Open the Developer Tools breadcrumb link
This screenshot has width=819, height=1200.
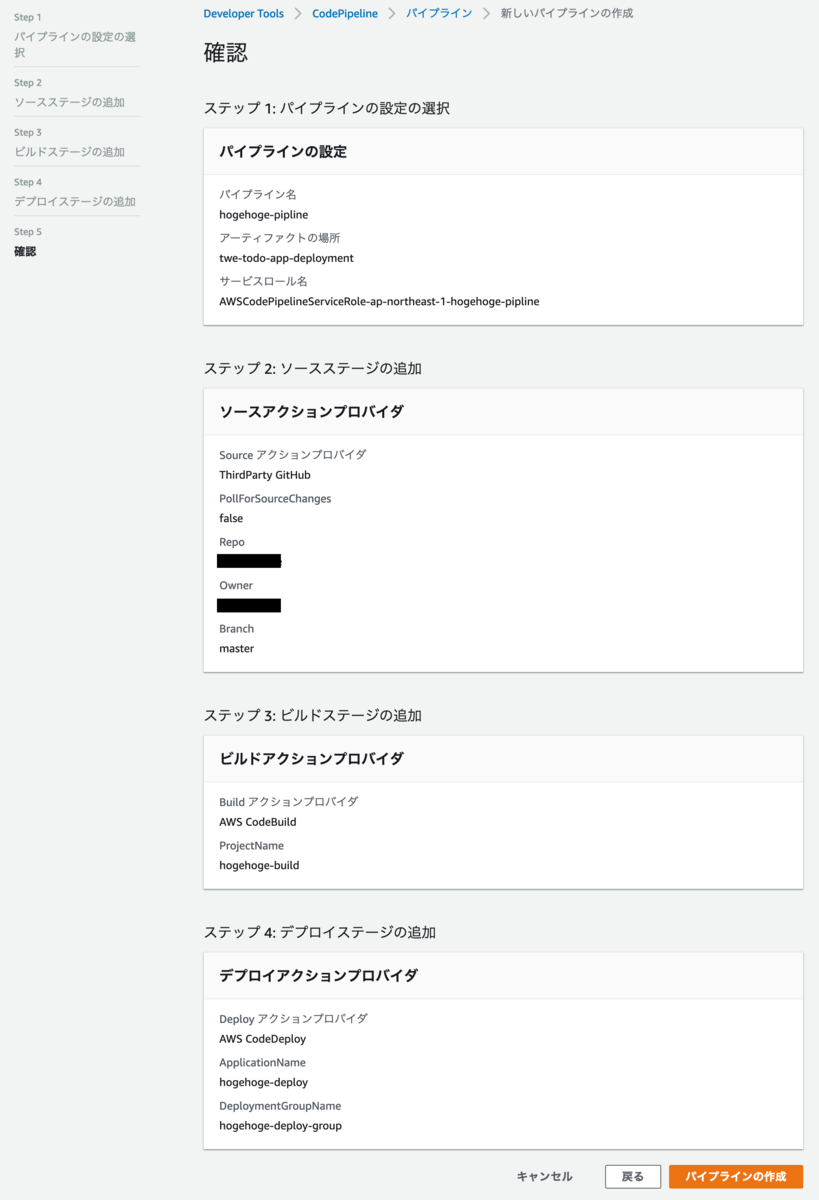click(243, 14)
